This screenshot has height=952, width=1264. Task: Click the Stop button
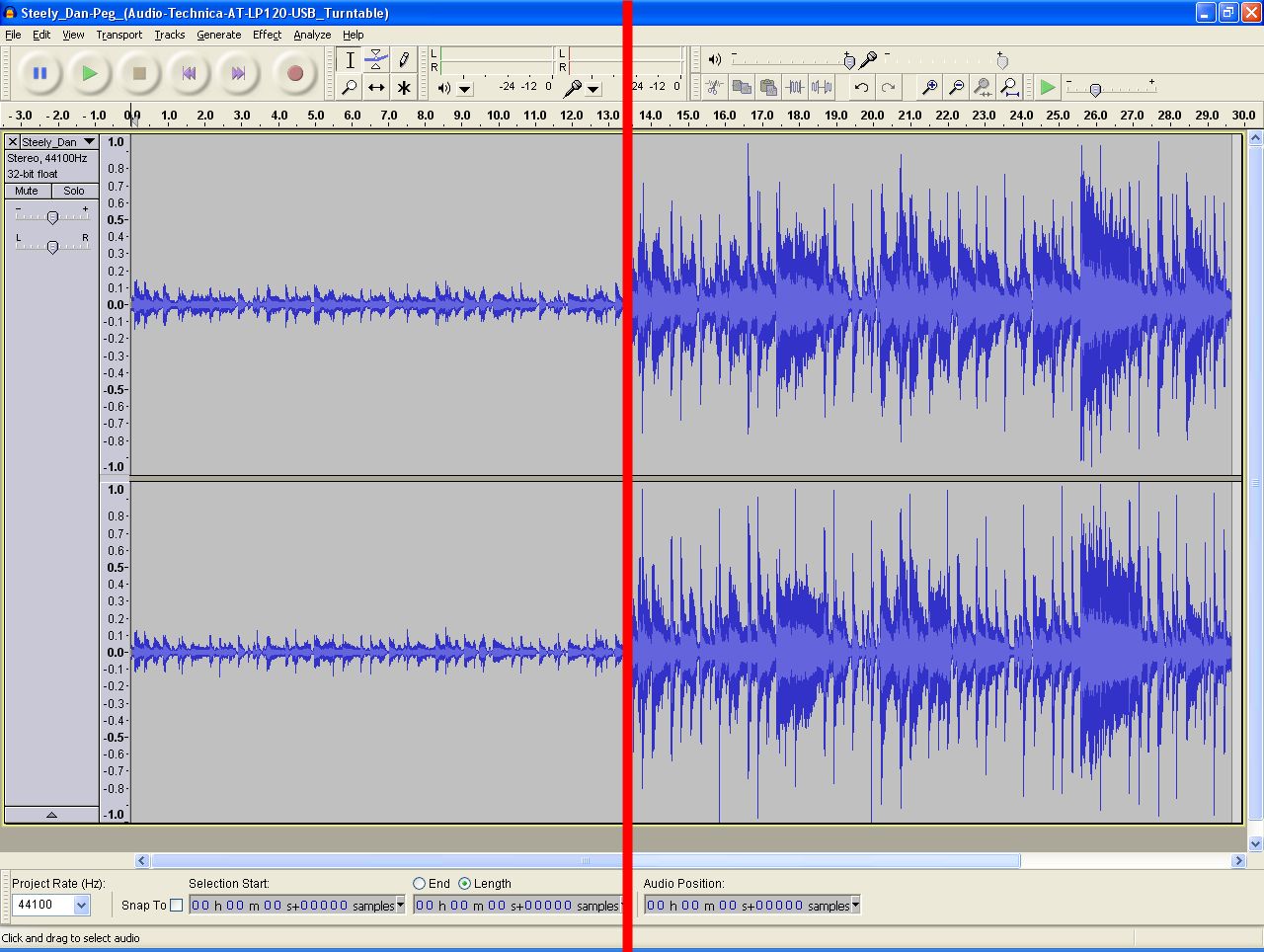139,73
